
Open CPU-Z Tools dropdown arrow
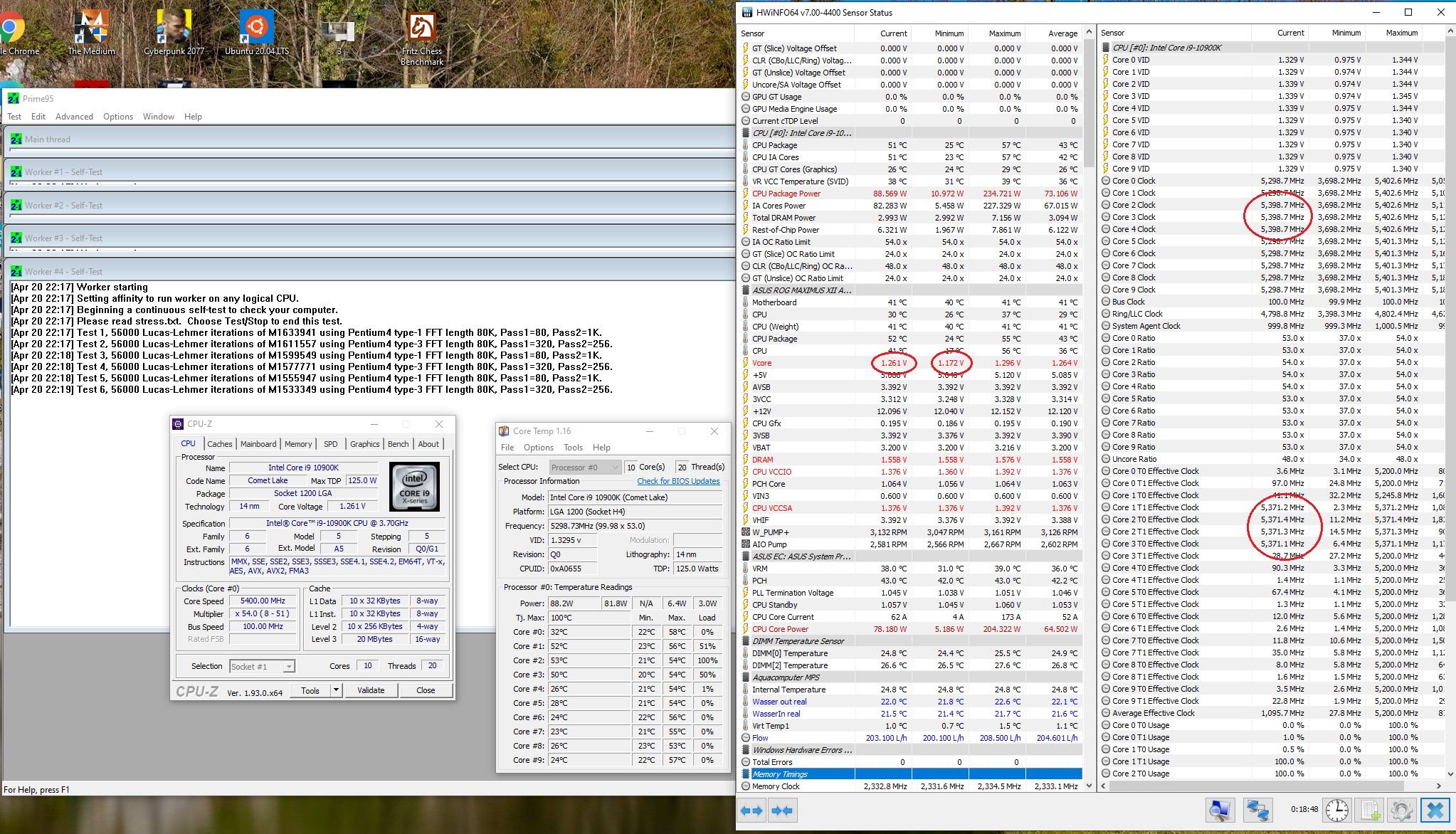tap(336, 690)
